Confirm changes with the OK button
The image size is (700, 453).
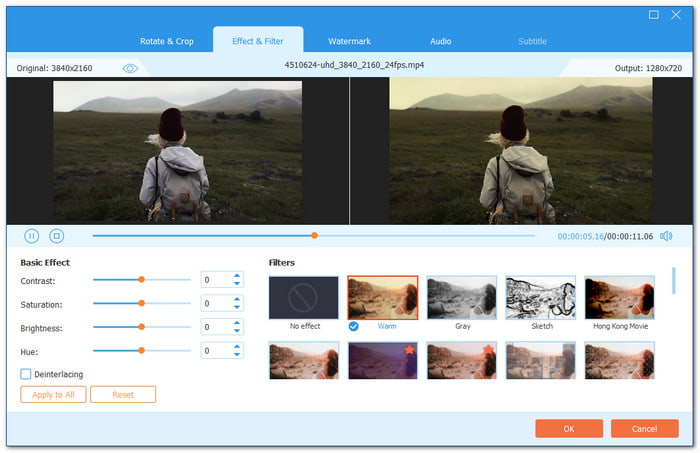pos(569,428)
